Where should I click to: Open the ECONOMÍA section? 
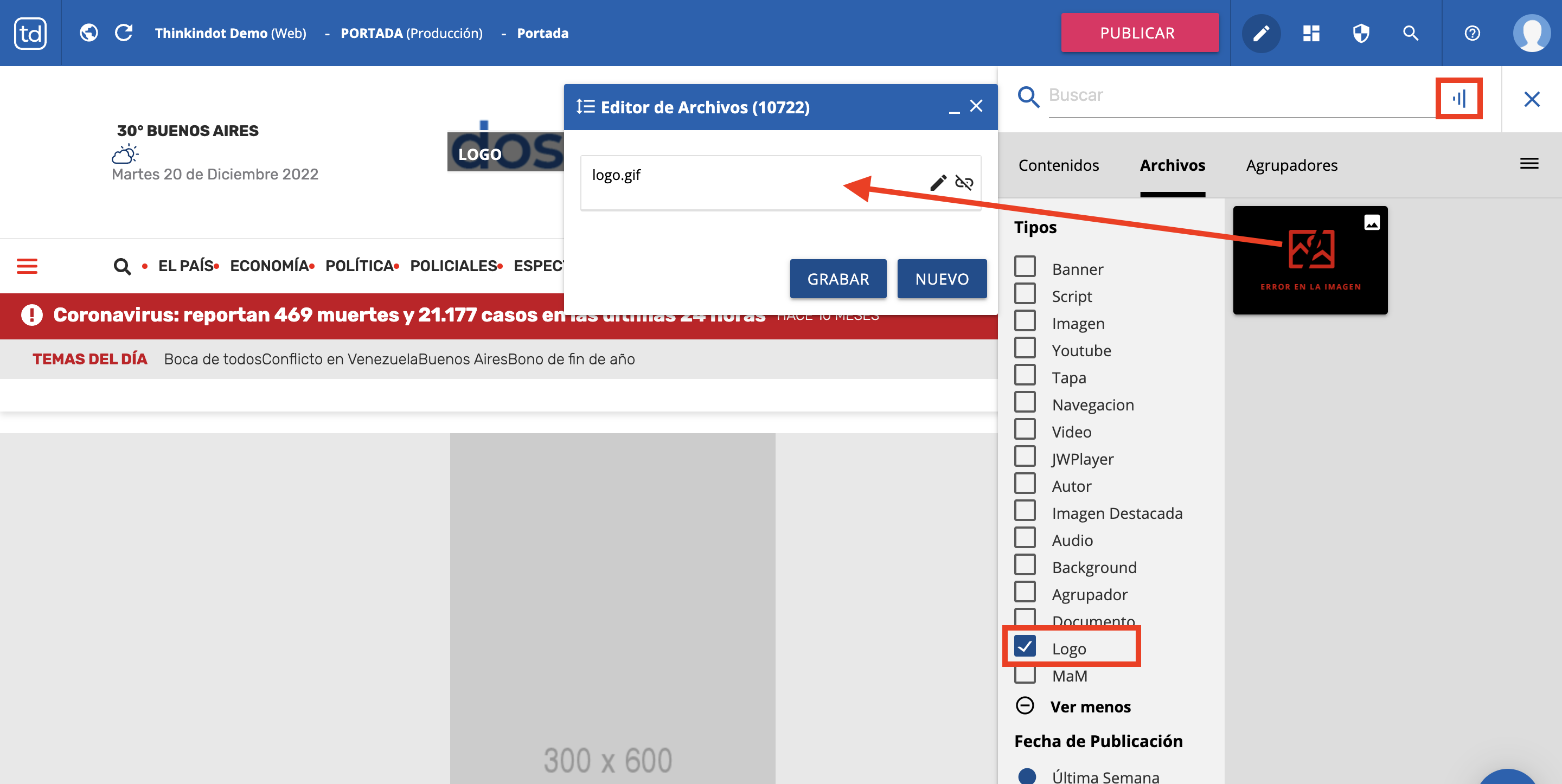tap(269, 266)
